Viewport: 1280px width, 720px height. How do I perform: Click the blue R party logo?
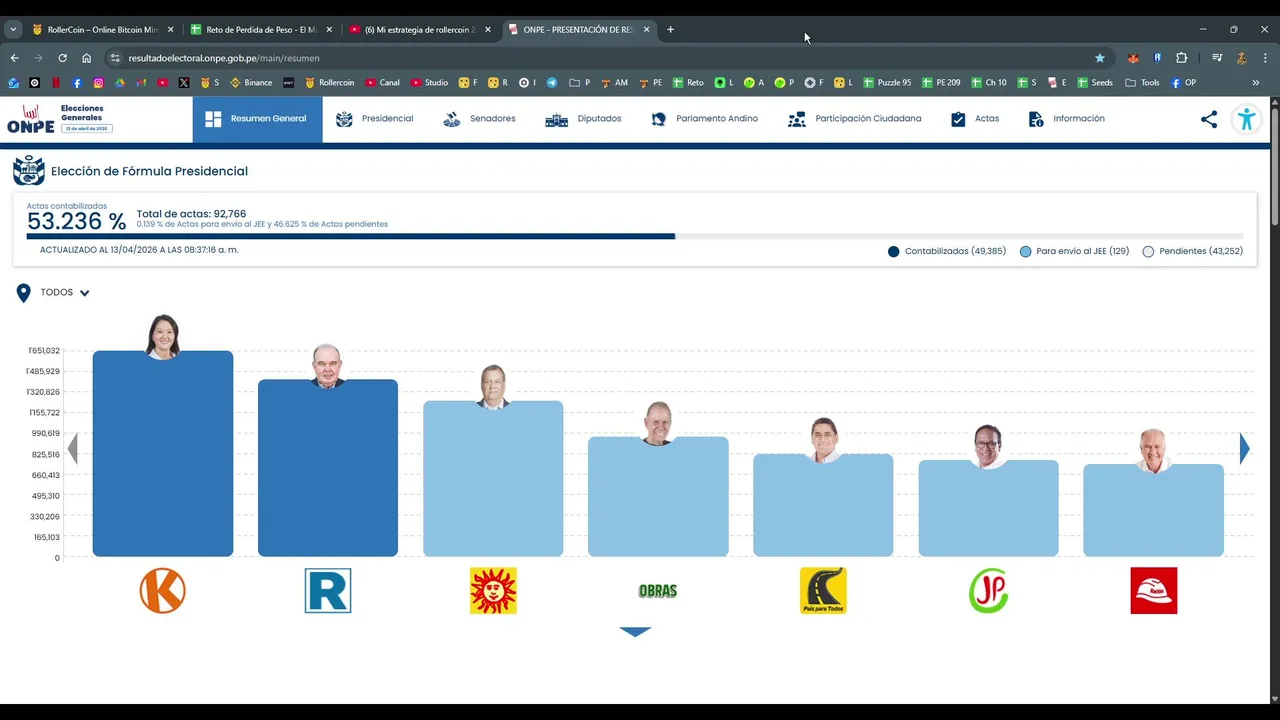coord(328,590)
